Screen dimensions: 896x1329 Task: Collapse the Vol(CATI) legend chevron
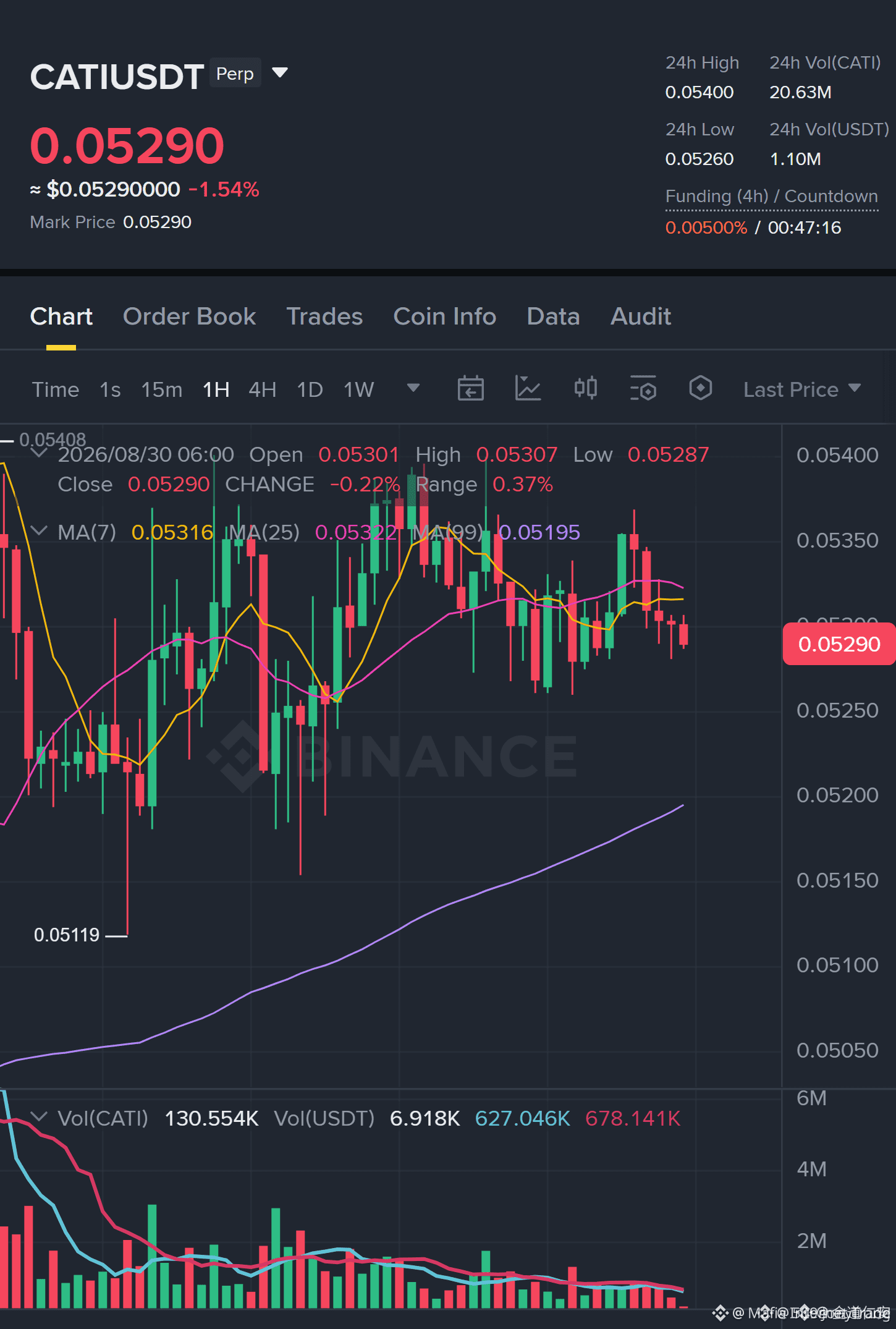click(x=39, y=1118)
